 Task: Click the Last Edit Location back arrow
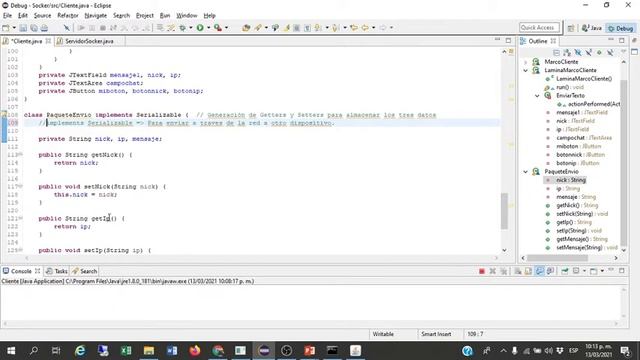click(x=354, y=28)
